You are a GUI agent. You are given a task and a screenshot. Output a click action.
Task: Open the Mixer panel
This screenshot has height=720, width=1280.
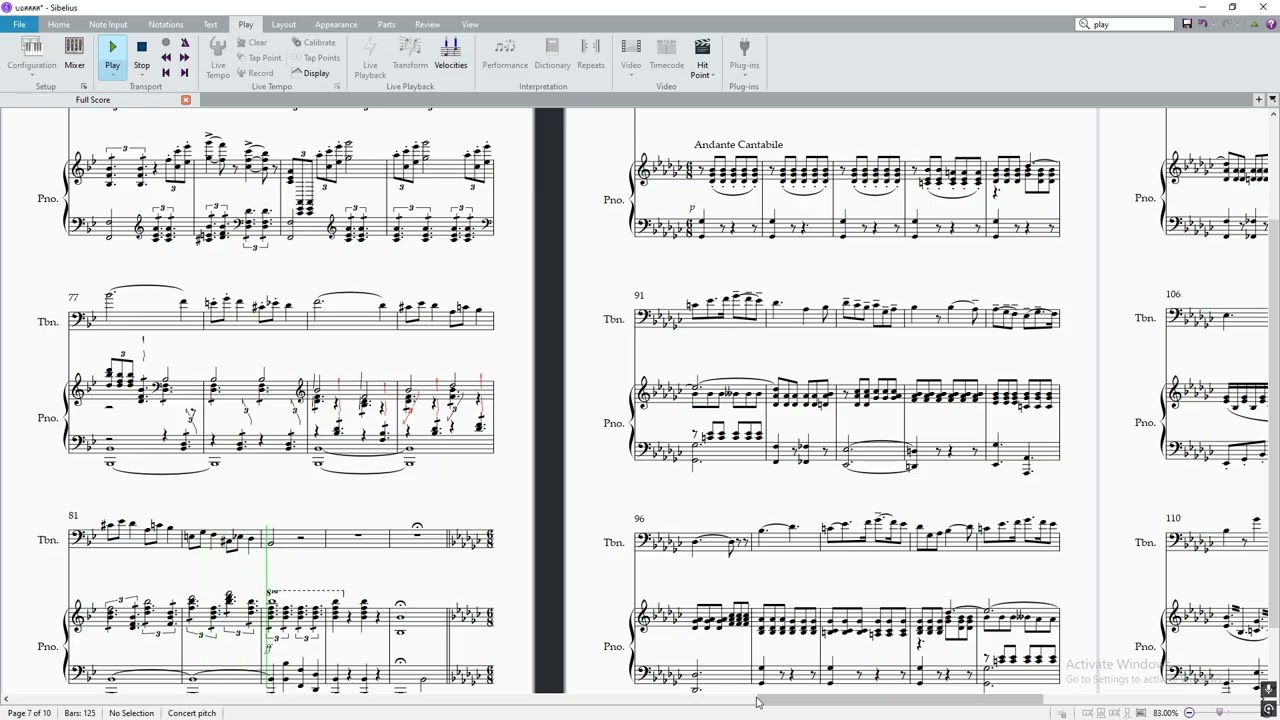click(74, 52)
